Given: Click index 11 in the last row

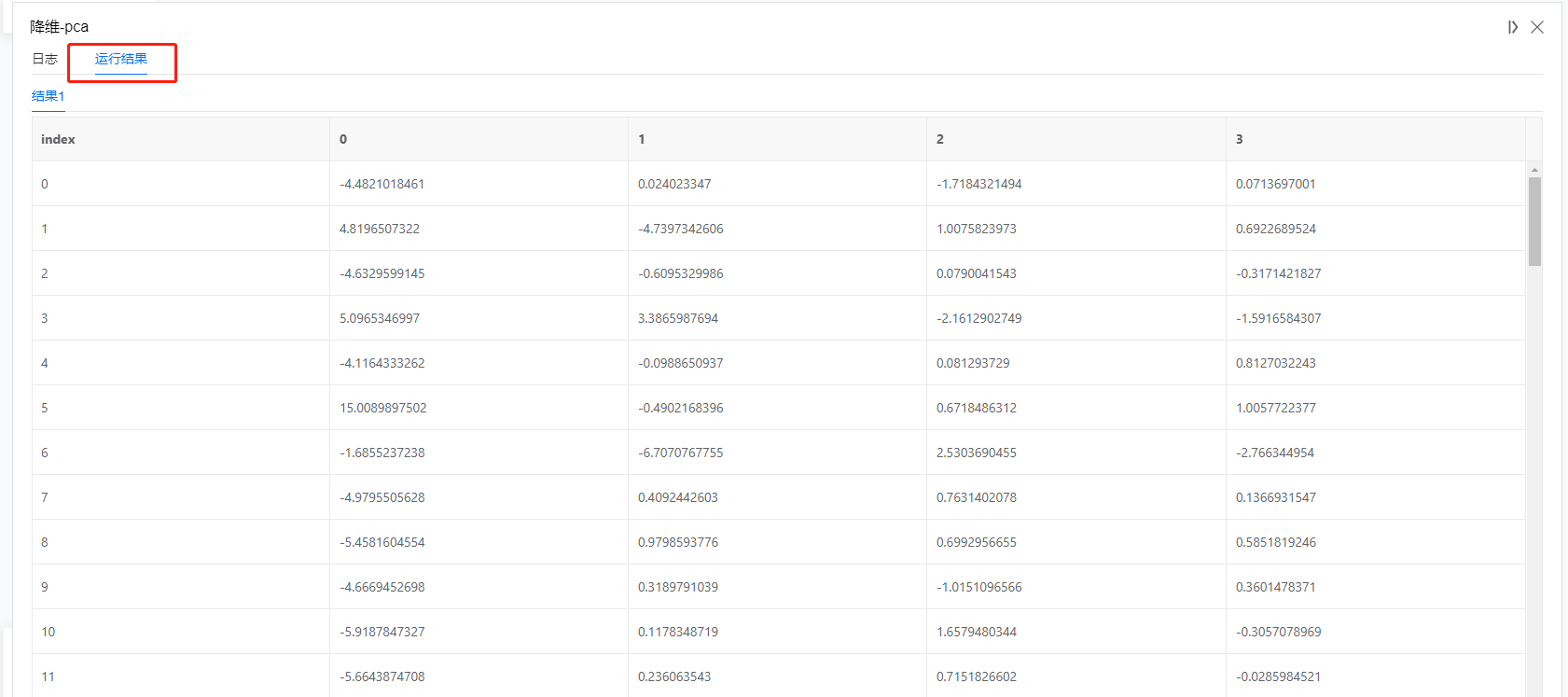Looking at the screenshot, I should [48, 676].
